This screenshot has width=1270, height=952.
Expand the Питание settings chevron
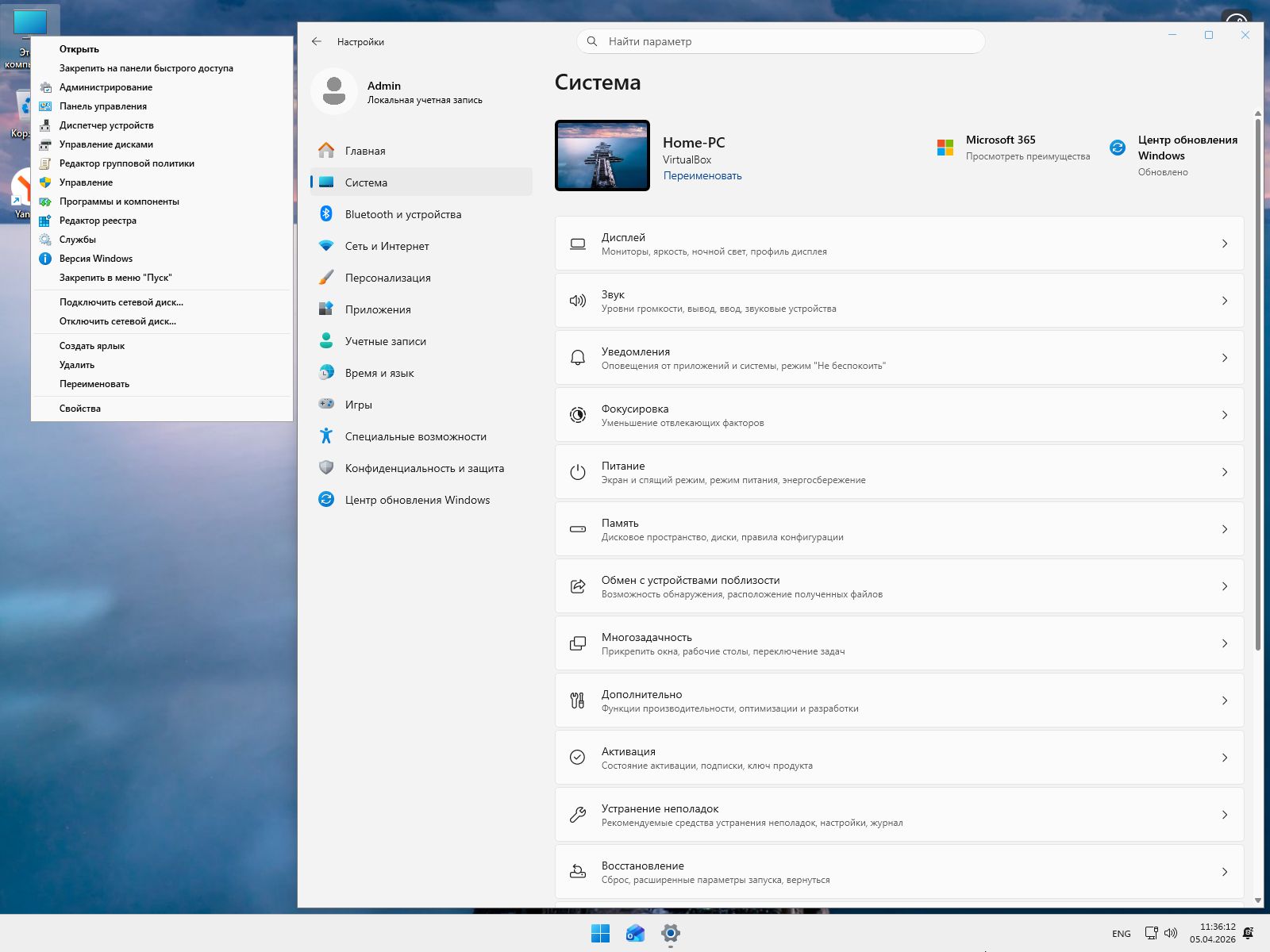1224,472
